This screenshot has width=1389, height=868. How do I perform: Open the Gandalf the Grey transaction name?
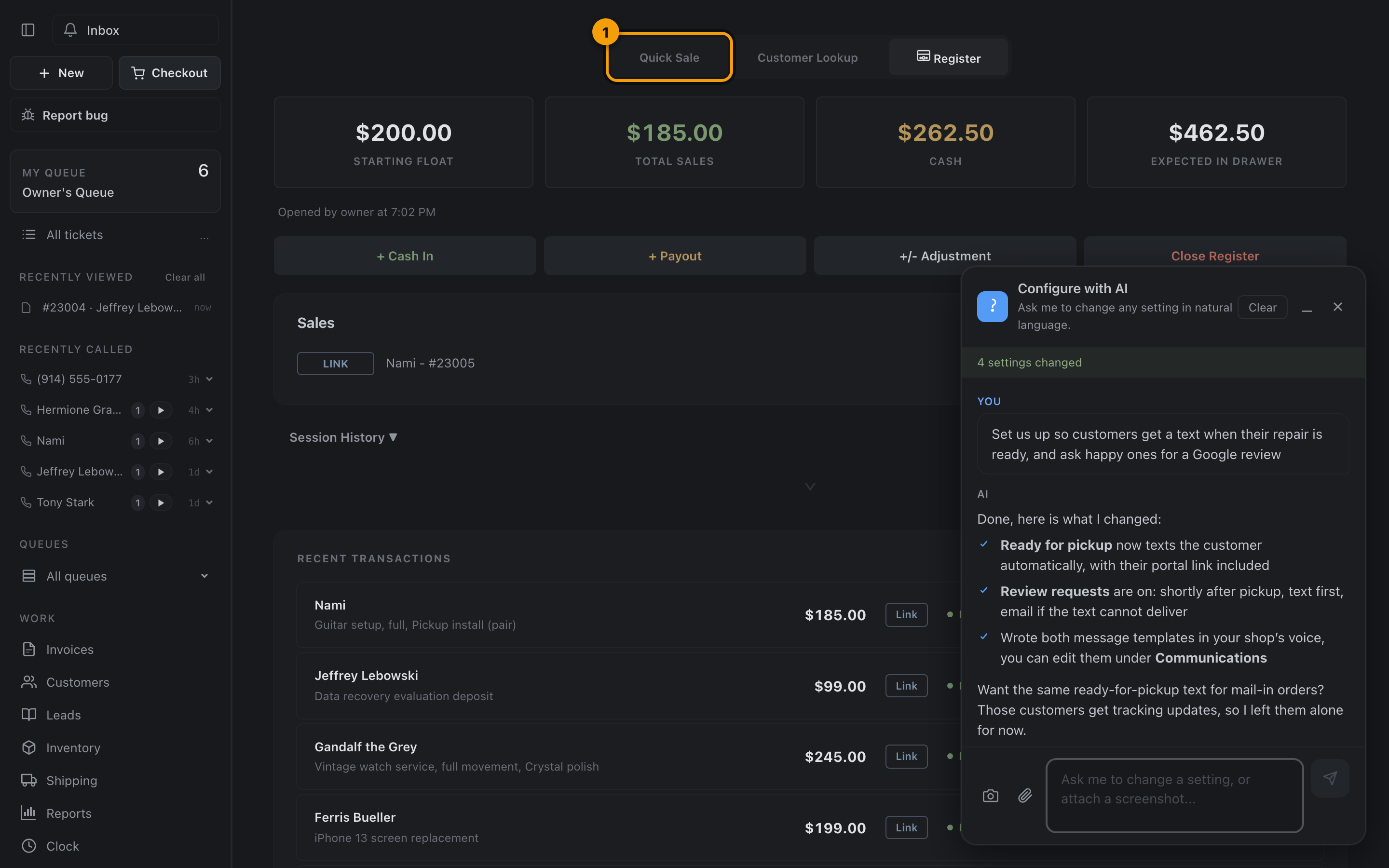(x=366, y=747)
